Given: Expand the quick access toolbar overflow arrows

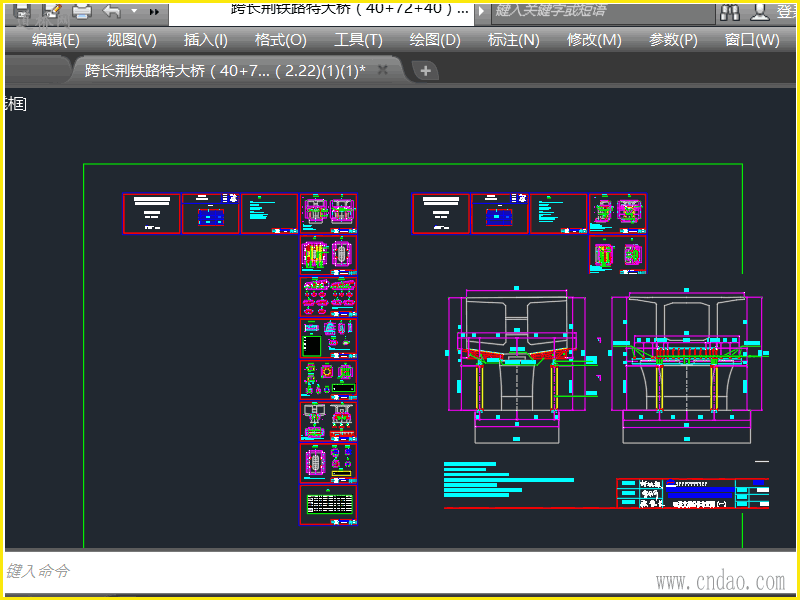Looking at the screenshot, I should pos(154,11).
